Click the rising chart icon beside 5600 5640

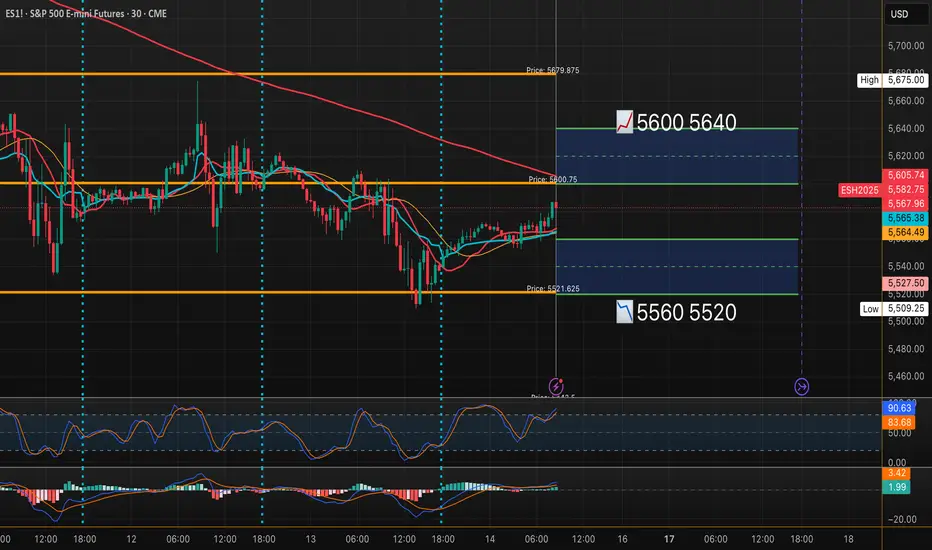click(x=624, y=122)
